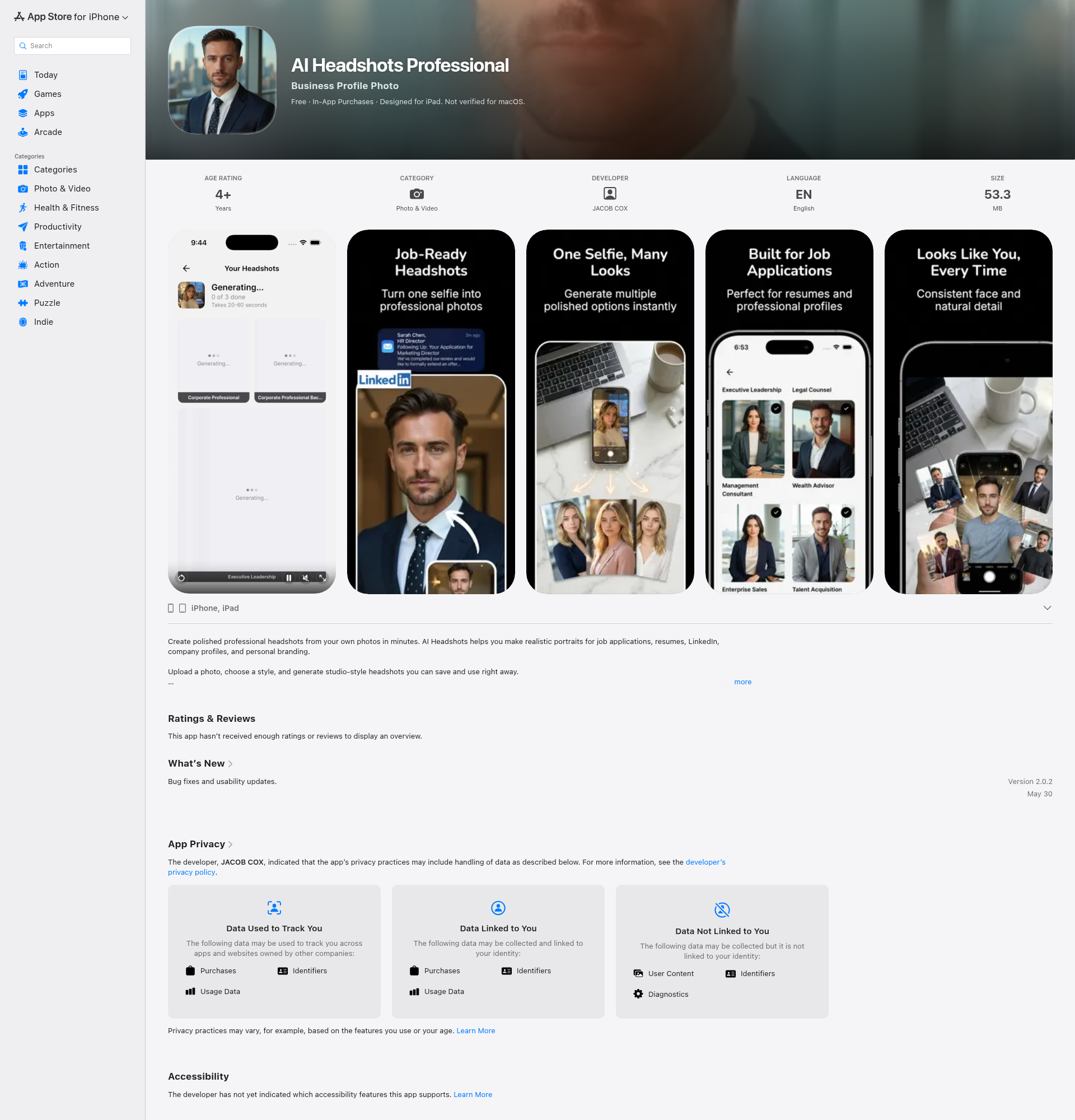Click Learn More under Accessibility
This screenshot has width=1075, height=1120.
tap(473, 1095)
